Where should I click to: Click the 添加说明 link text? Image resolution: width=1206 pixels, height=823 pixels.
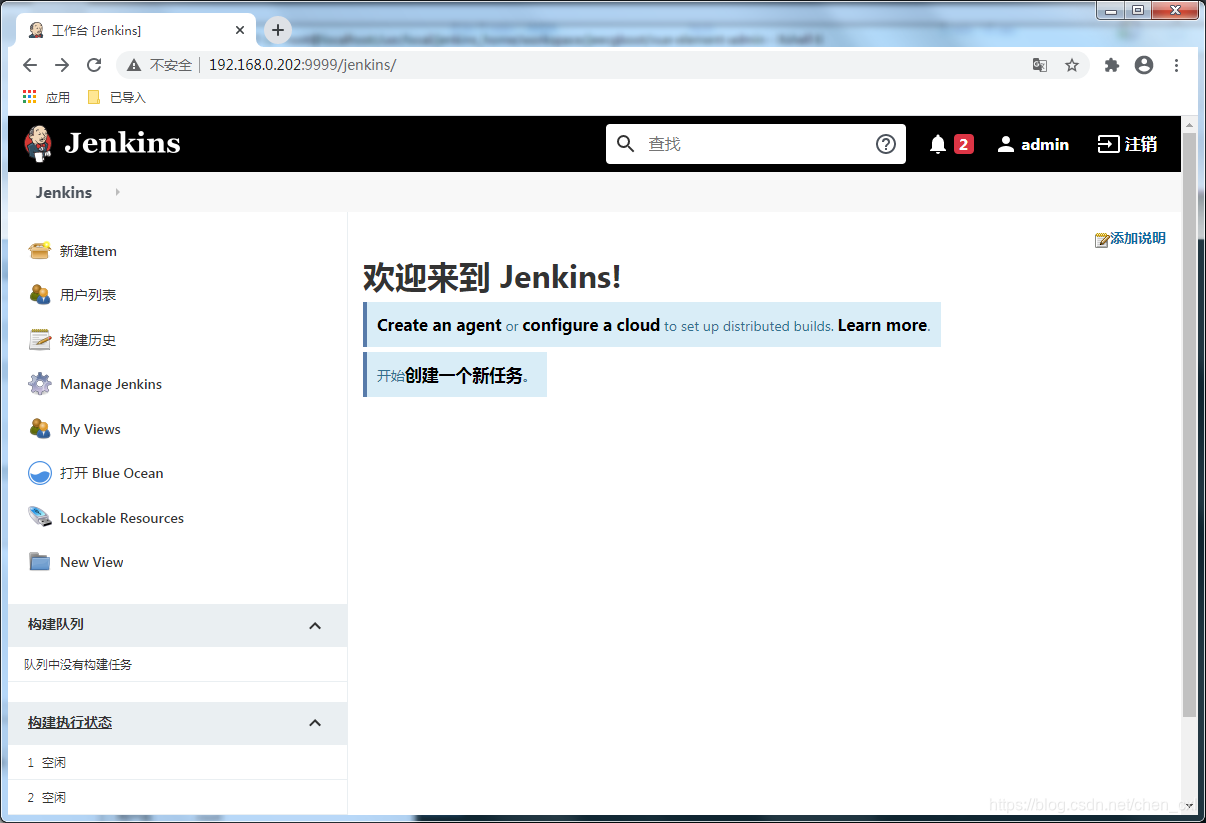[x=1138, y=238]
